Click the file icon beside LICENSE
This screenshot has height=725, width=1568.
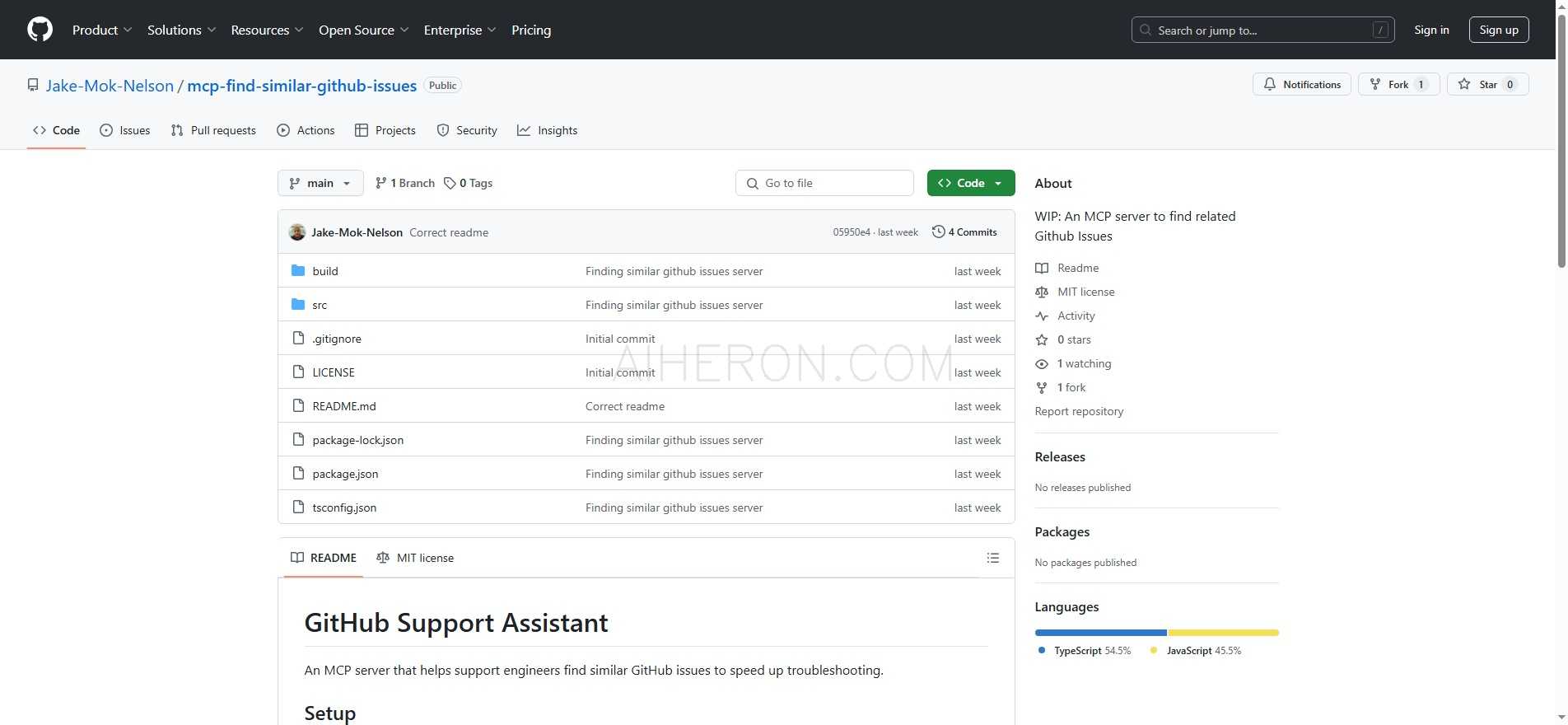(x=298, y=372)
